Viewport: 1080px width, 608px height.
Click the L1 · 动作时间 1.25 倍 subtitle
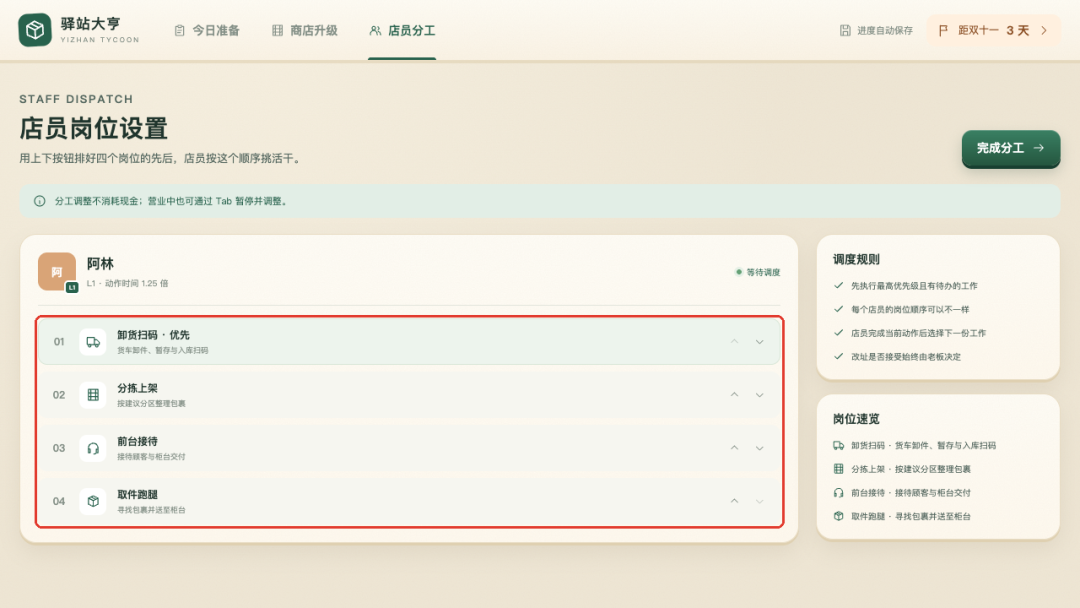tap(127, 283)
